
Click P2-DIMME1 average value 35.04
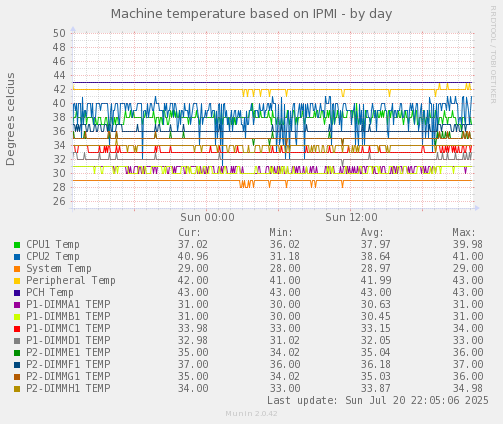[376, 352]
